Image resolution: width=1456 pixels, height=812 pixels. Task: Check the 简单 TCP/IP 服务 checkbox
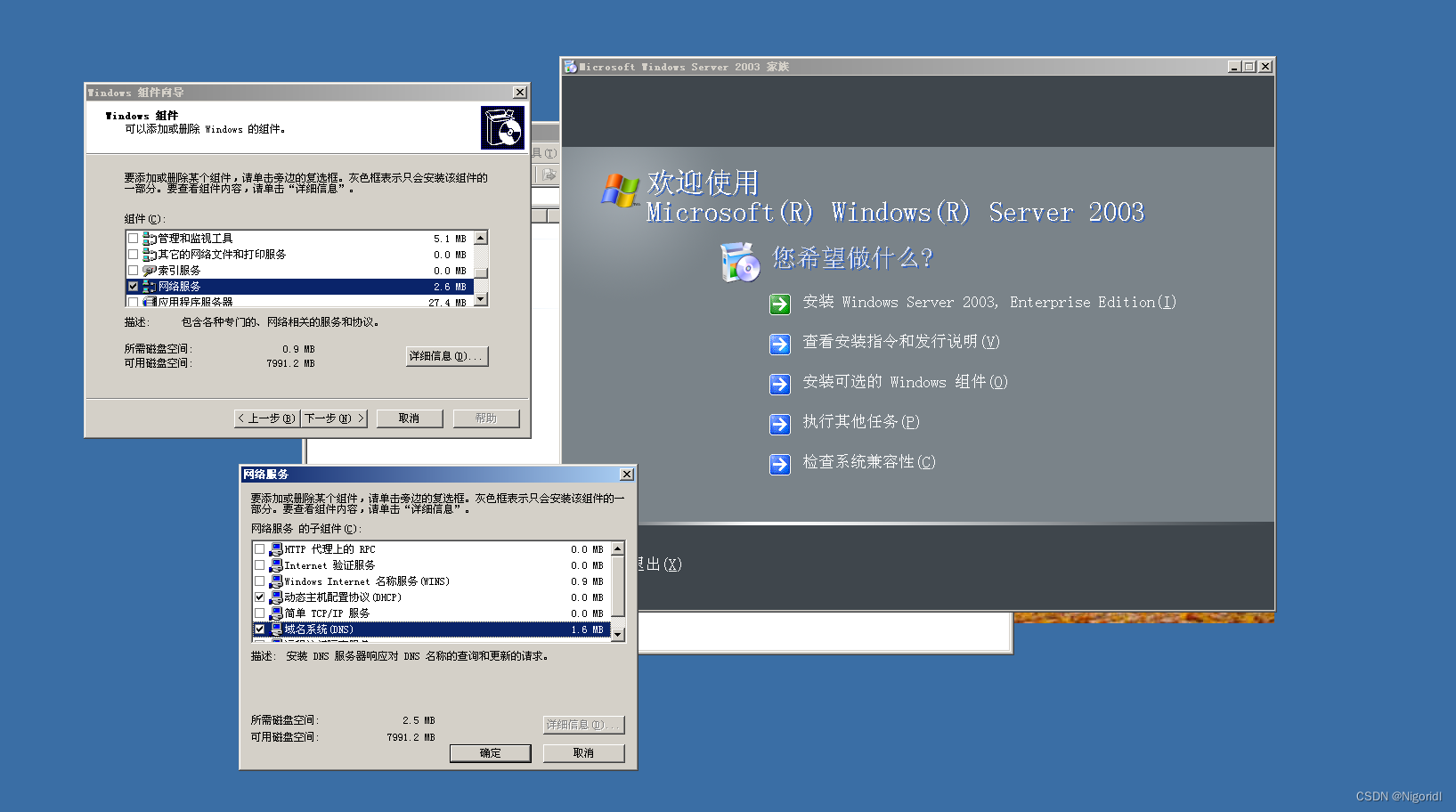coord(260,613)
